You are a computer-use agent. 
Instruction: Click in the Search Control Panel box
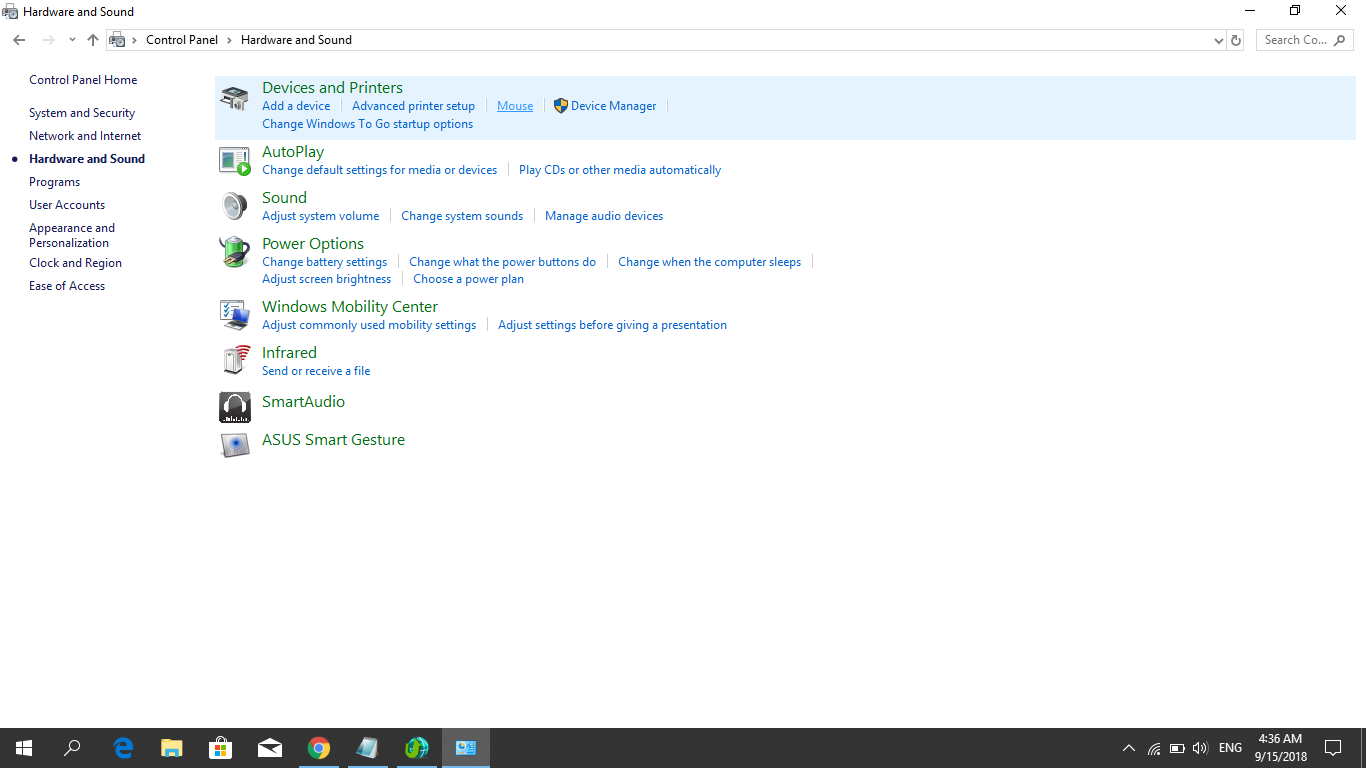click(x=1305, y=40)
